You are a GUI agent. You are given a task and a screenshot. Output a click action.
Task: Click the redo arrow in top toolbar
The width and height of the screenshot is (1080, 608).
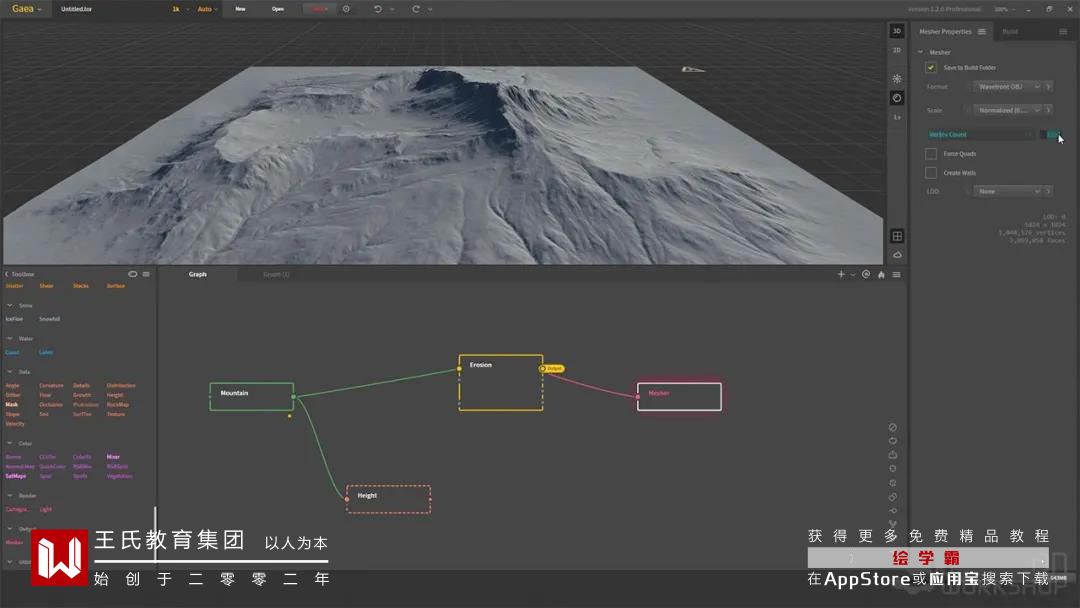point(416,9)
